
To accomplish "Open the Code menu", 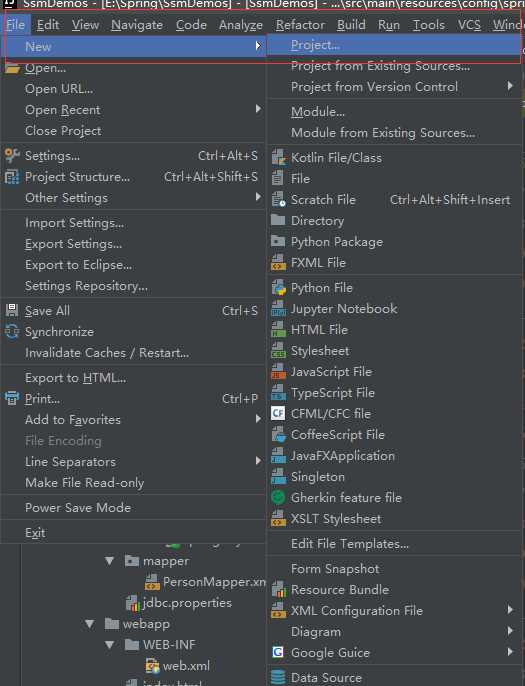I will (x=191, y=25).
